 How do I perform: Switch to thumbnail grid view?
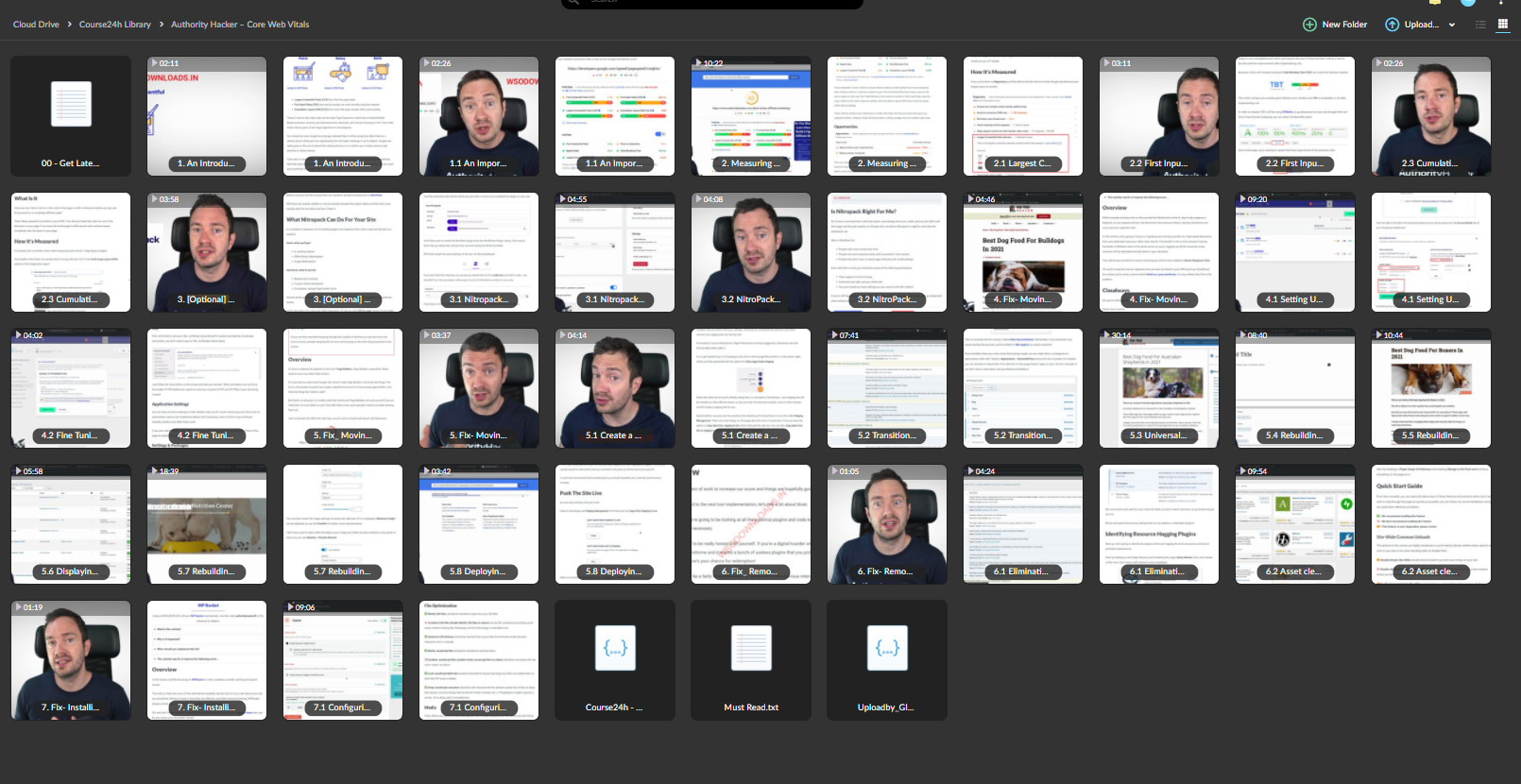(x=1503, y=25)
